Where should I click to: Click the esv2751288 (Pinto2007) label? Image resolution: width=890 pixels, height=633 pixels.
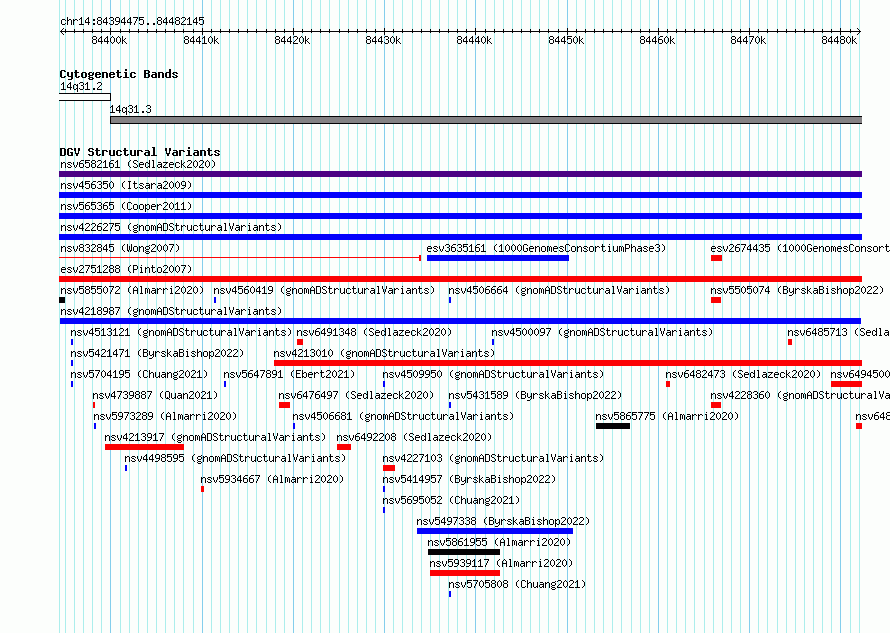pyautogui.click(x=126, y=269)
